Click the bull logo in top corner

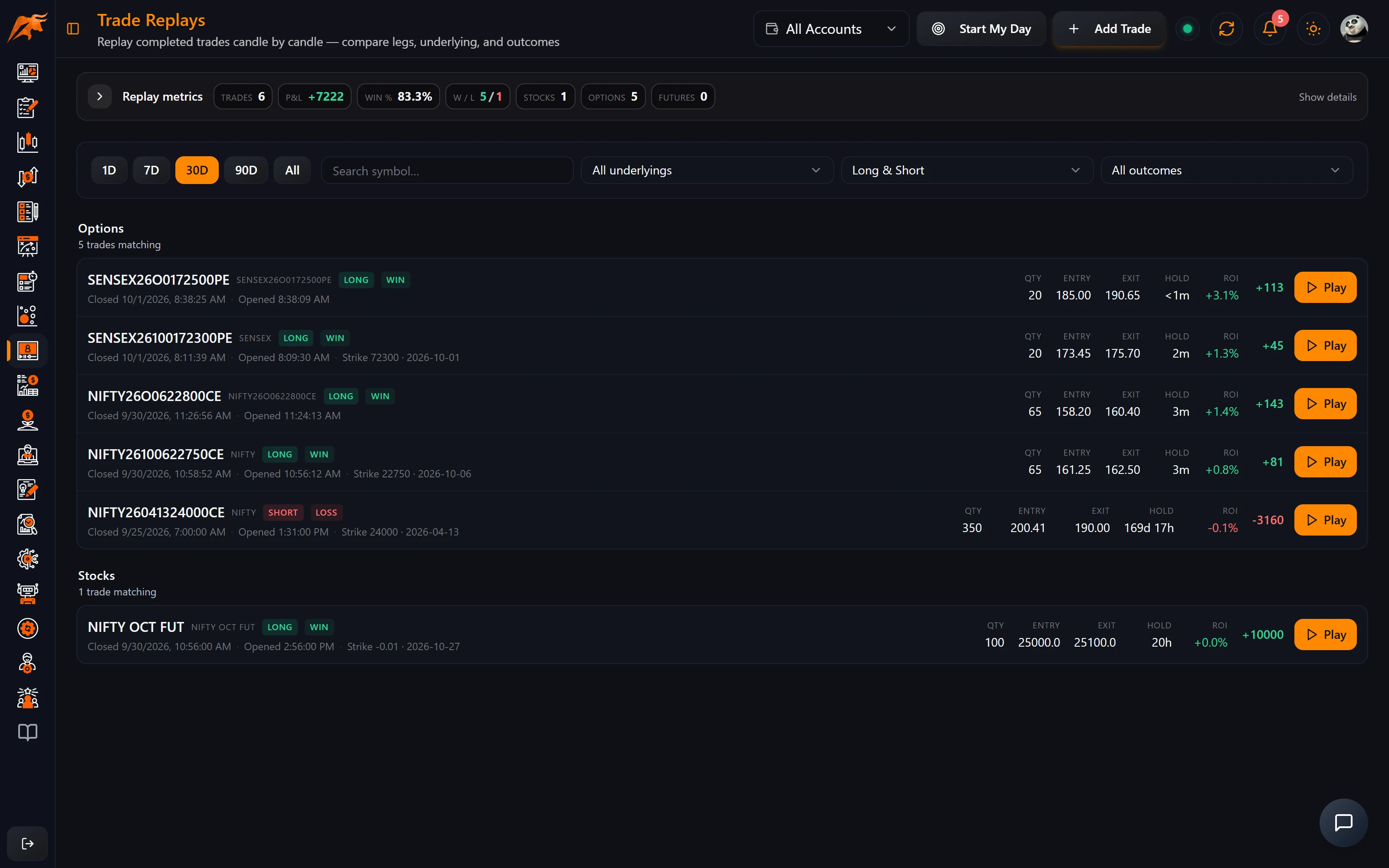tap(27, 27)
